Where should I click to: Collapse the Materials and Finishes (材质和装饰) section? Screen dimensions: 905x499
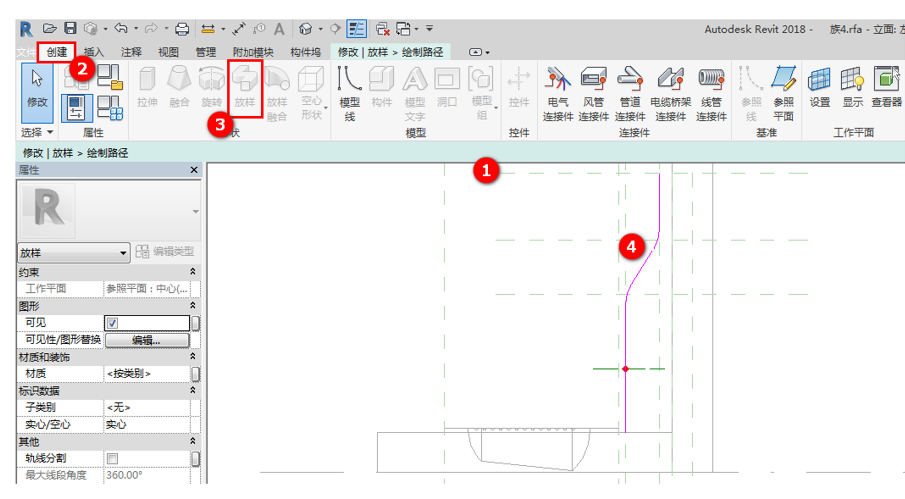tap(193, 357)
